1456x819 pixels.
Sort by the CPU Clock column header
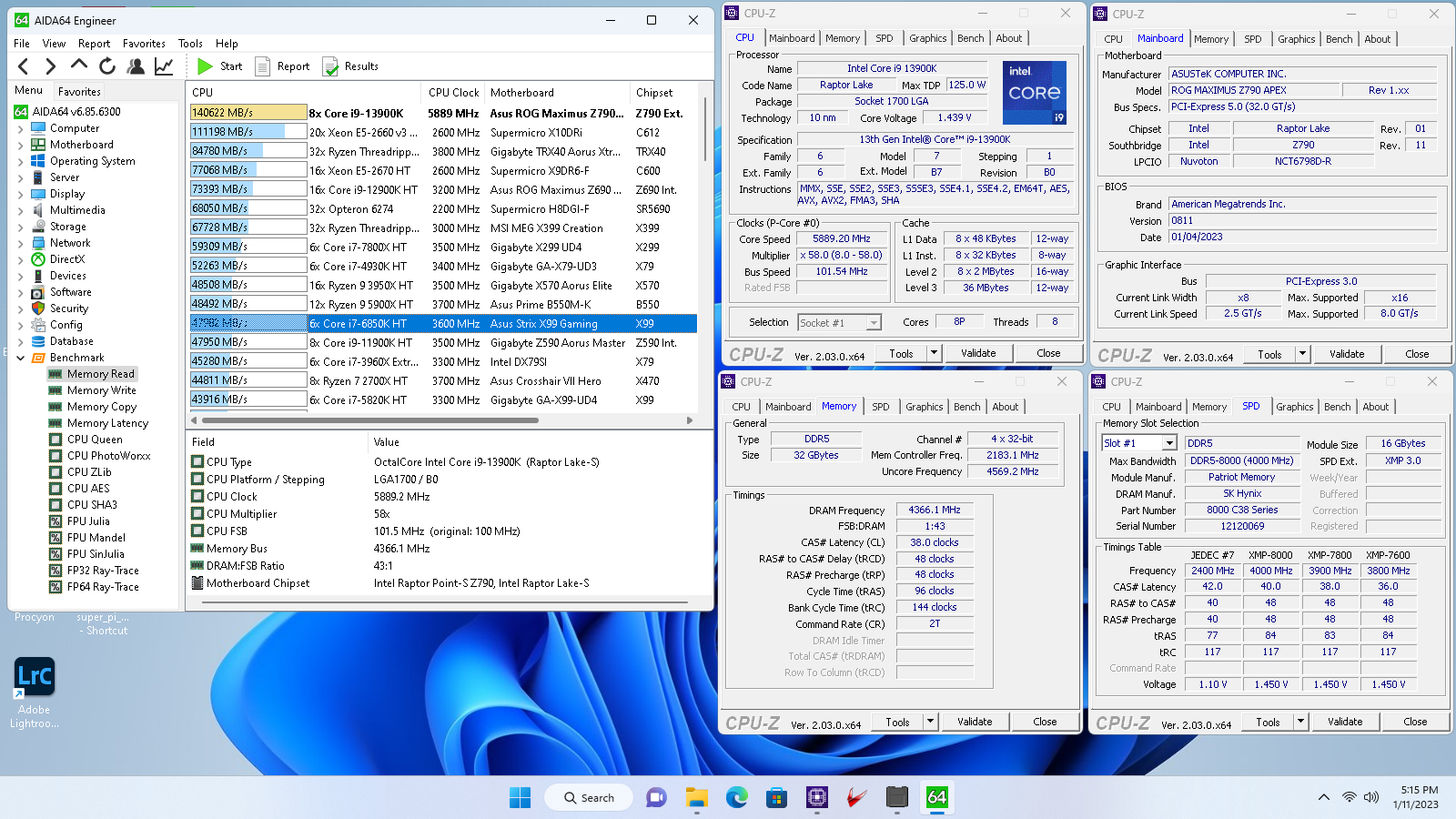point(453,93)
